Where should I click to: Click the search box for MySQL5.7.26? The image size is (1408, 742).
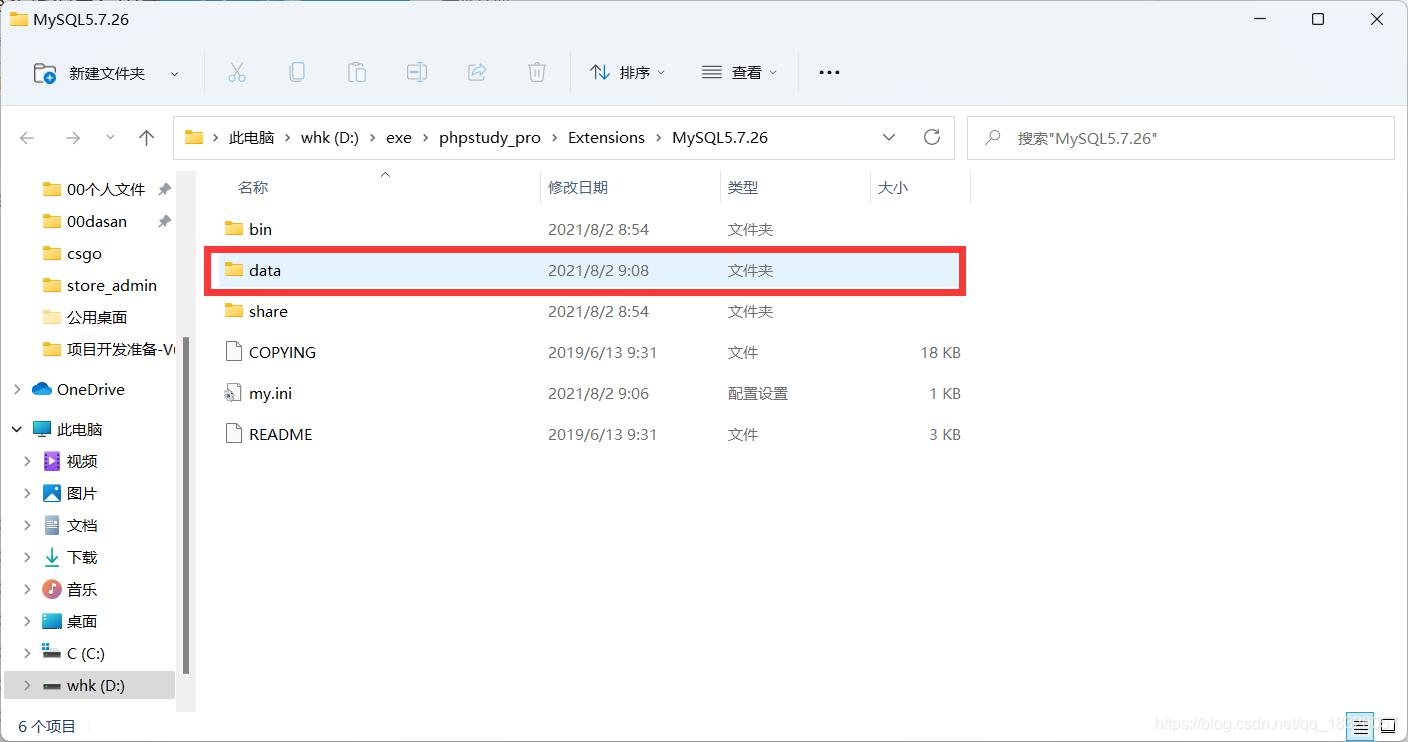coord(1180,138)
